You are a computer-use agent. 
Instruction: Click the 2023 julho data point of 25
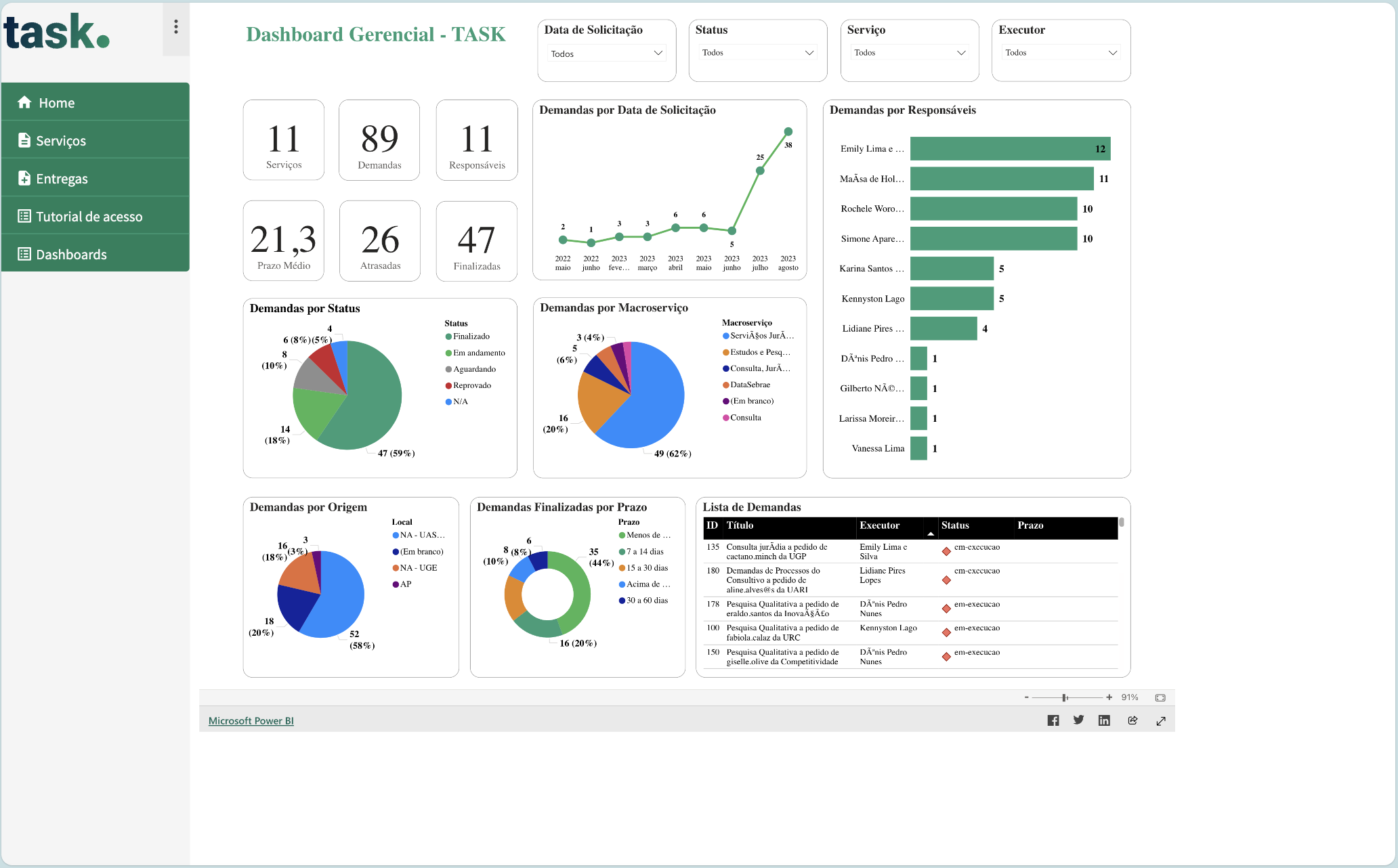(760, 171)
